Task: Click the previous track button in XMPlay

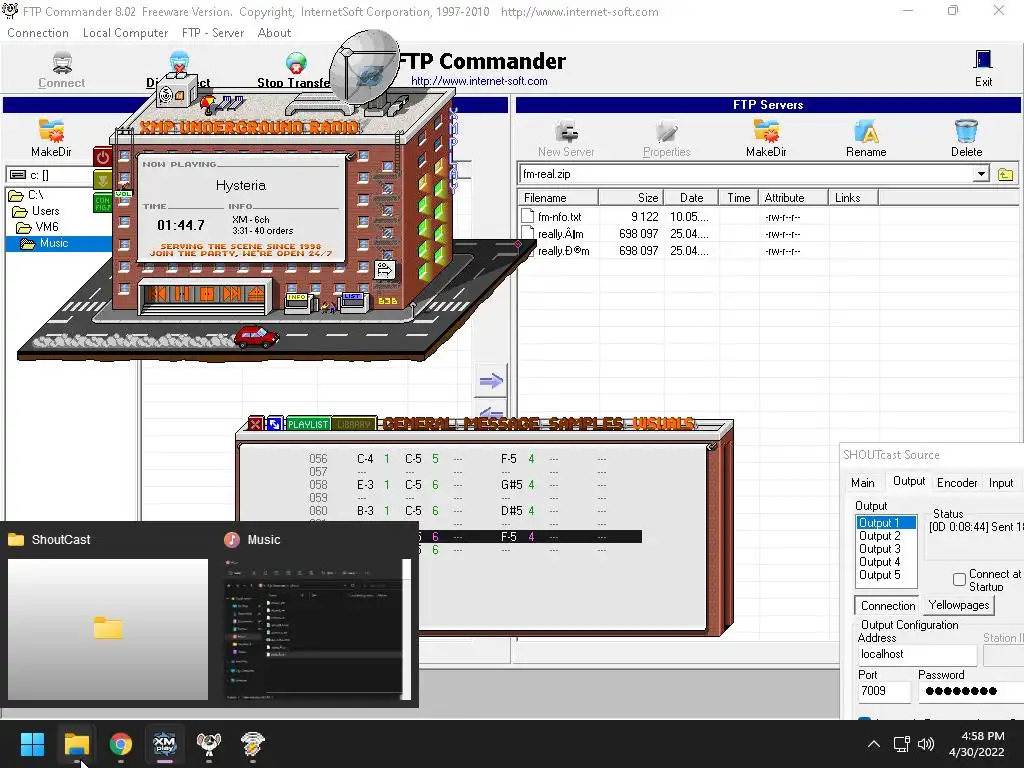Action: (157, 294)
